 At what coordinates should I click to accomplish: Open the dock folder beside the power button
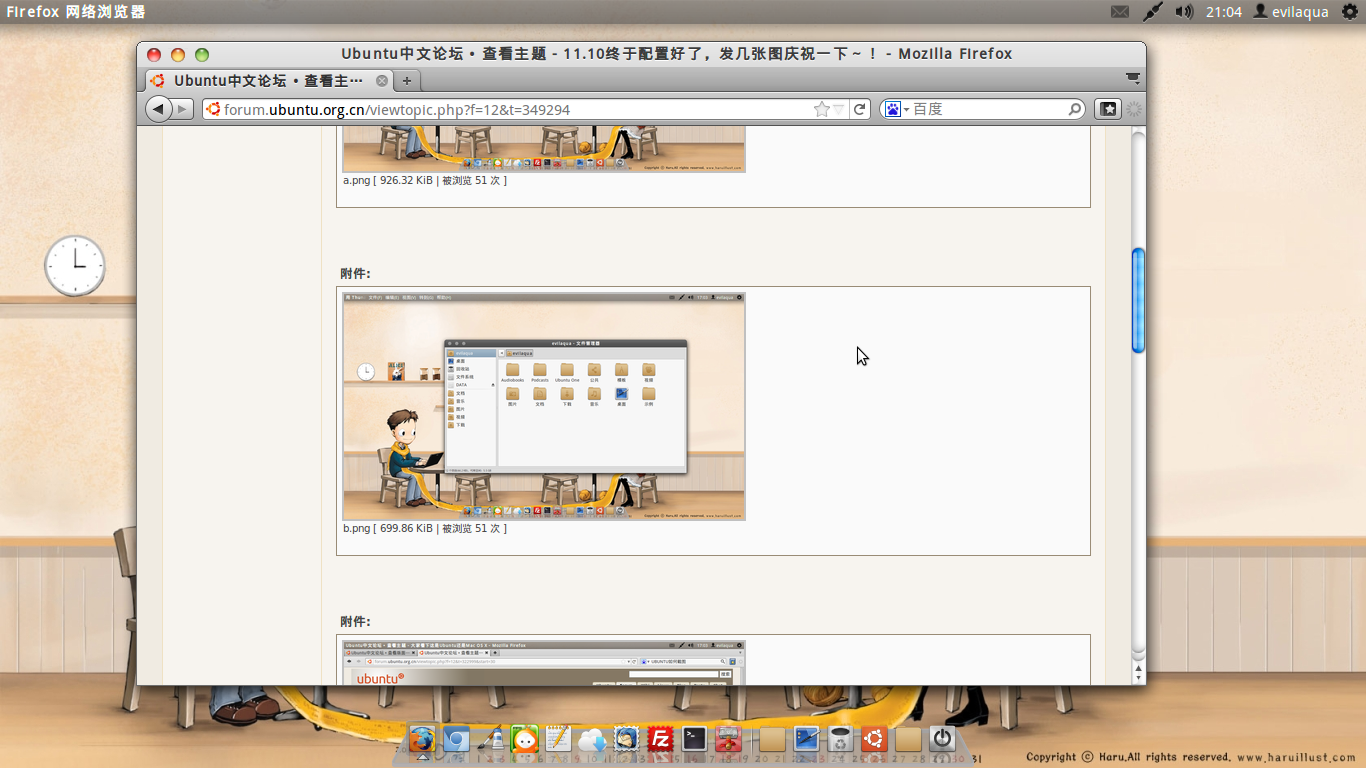(908, 740)
